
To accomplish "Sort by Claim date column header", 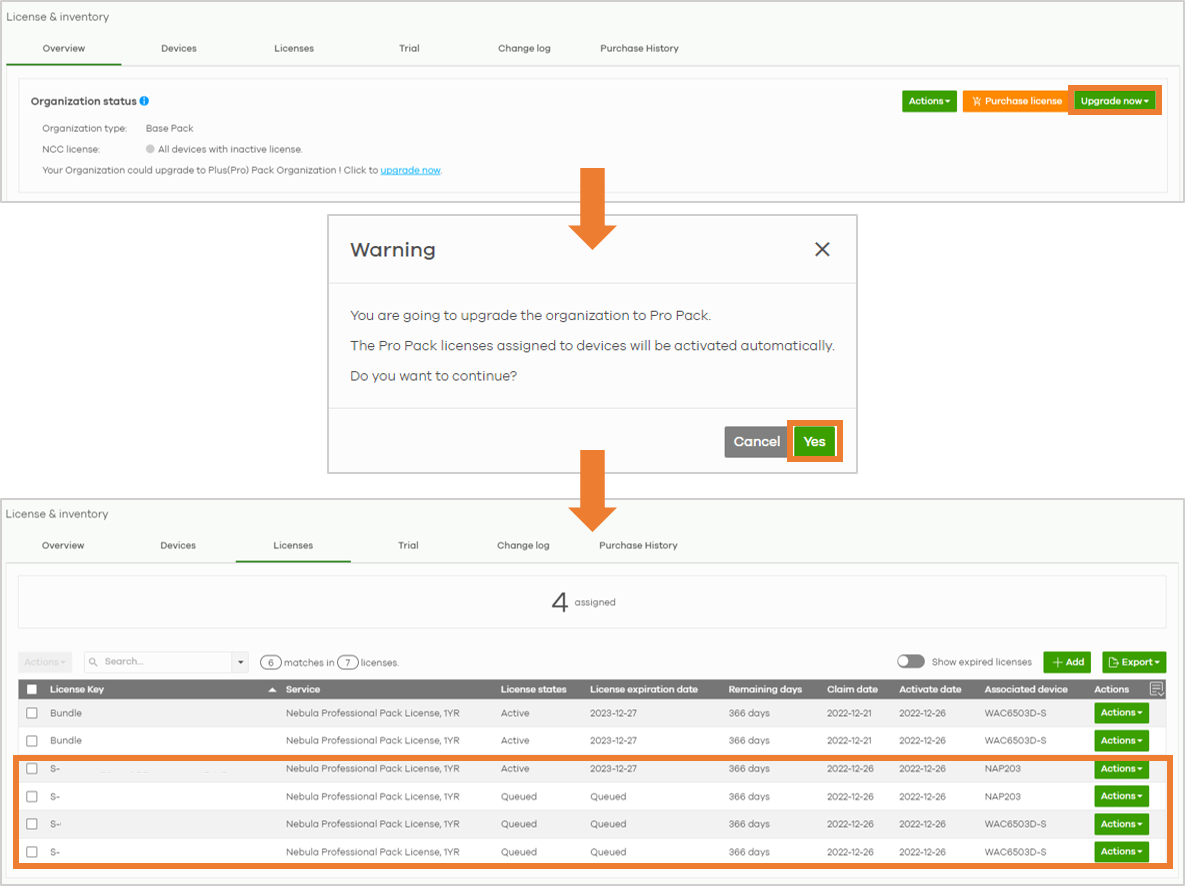I will (852, 689).
